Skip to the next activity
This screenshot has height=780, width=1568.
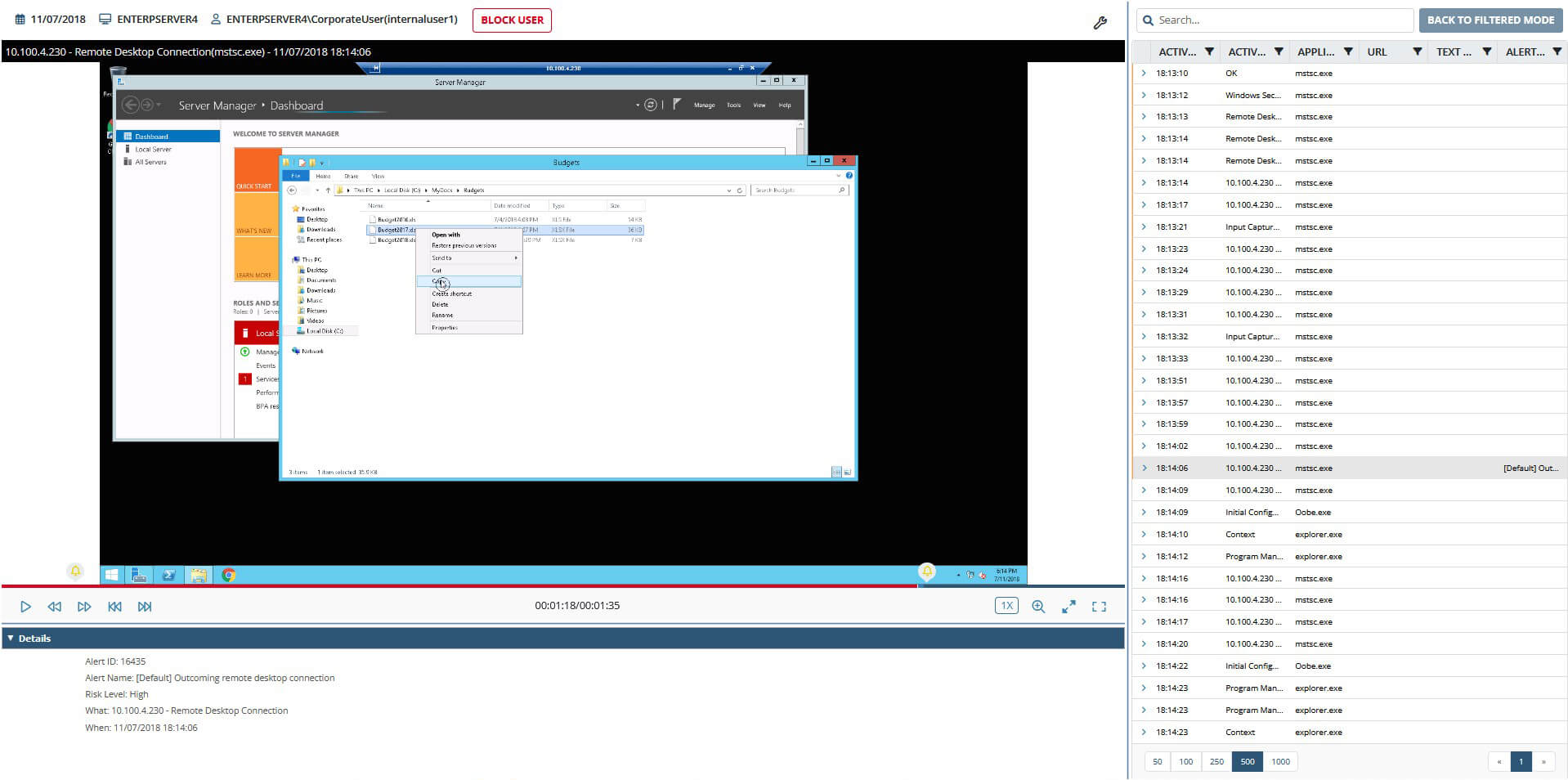(x=145, y=607)
